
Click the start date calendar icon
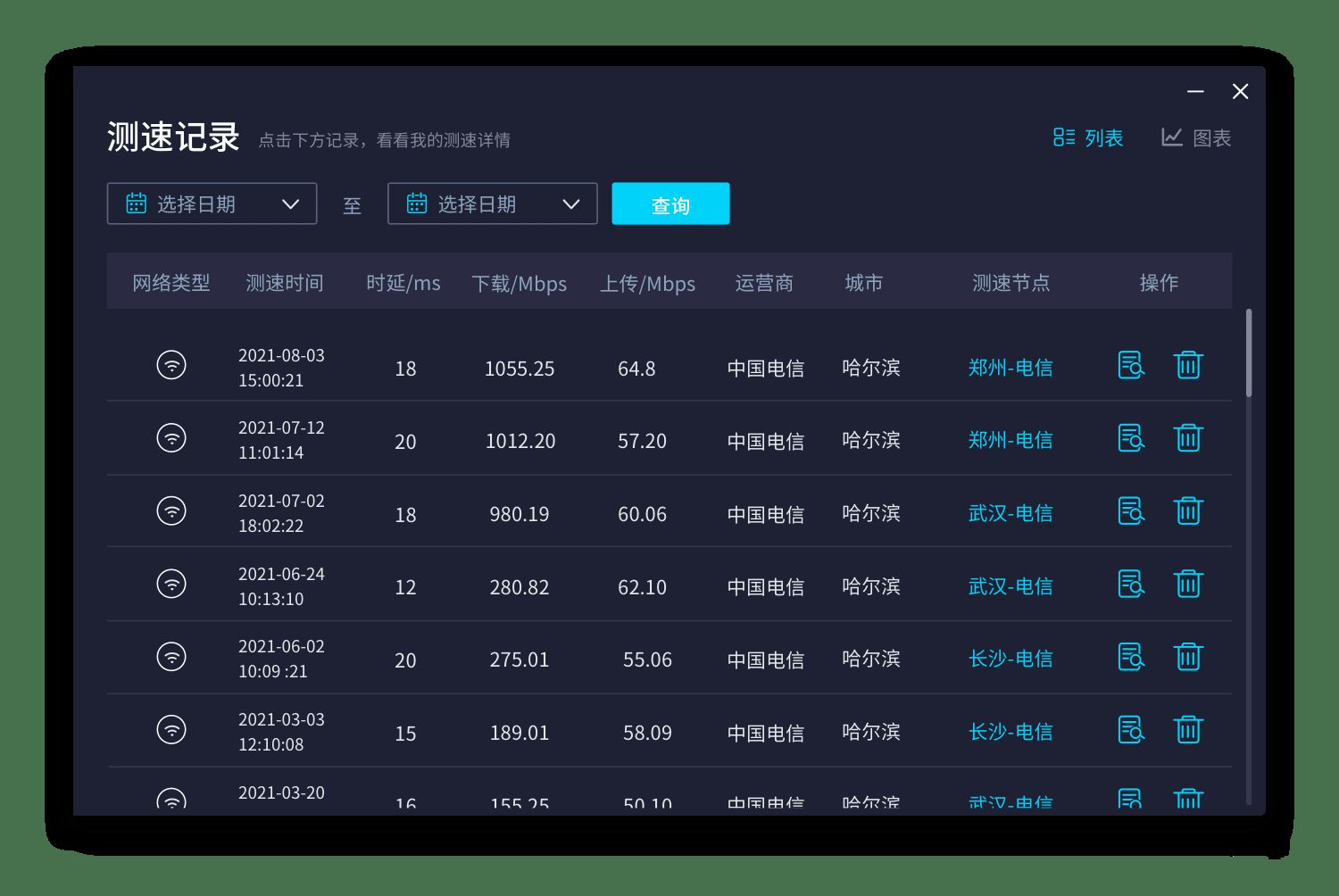pos(136,203)
